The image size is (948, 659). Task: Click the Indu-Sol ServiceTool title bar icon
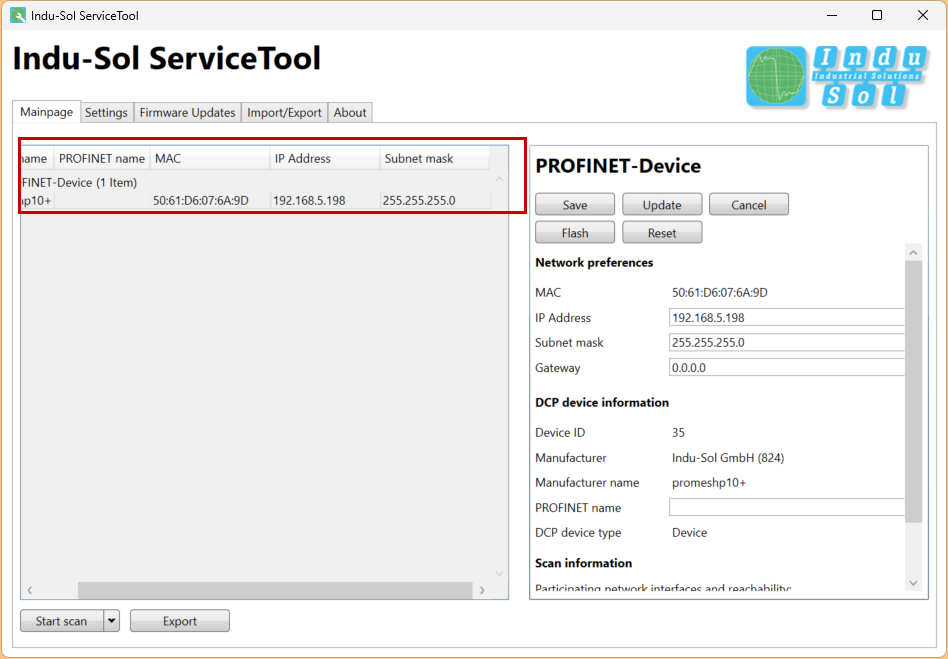click(x=18, y=15)
